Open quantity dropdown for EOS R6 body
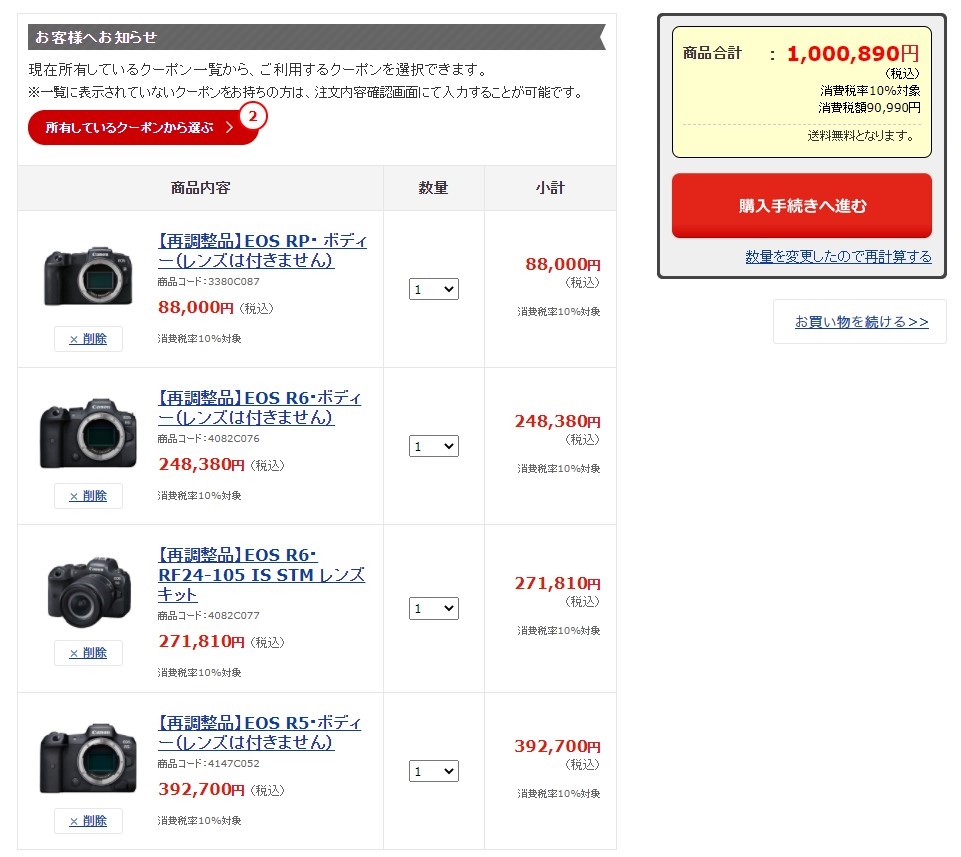This screenshot has width=961, height=857. pyautogui.click(x=433, y=446)
